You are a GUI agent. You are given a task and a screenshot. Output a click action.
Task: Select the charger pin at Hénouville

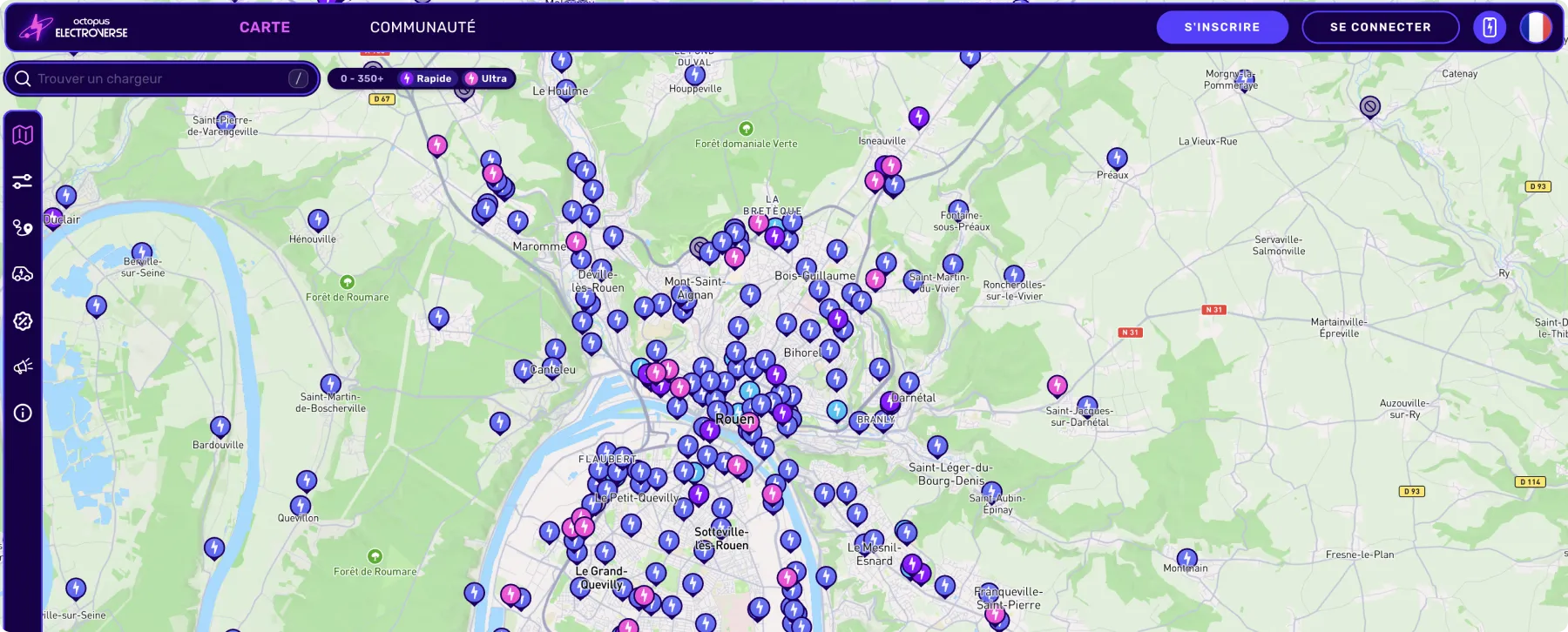click(x=318, y=220)
